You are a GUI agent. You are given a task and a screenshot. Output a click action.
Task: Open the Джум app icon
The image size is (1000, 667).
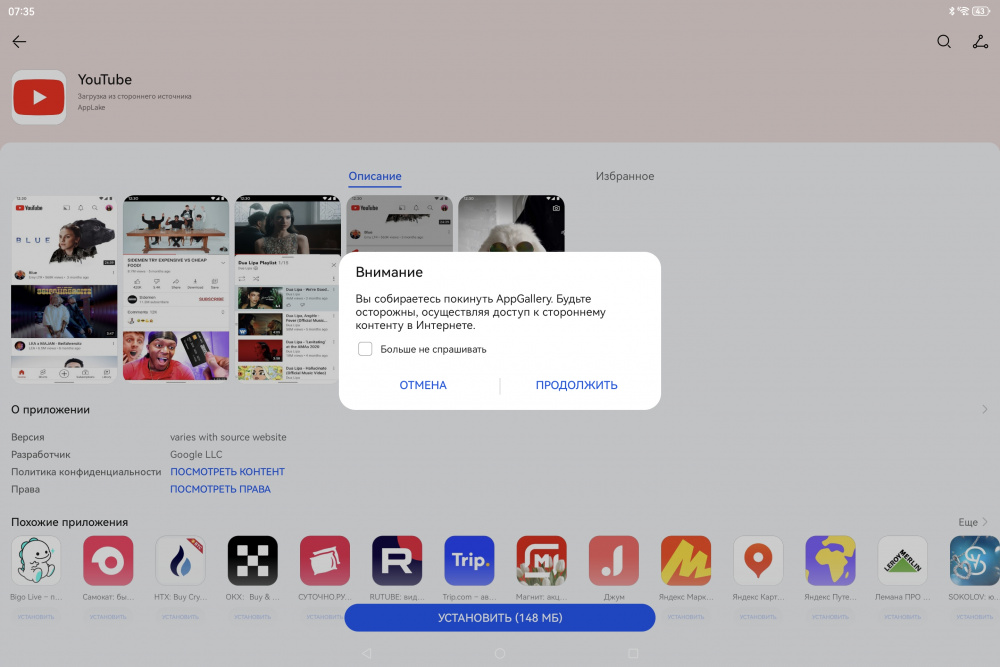click(614, 561)
